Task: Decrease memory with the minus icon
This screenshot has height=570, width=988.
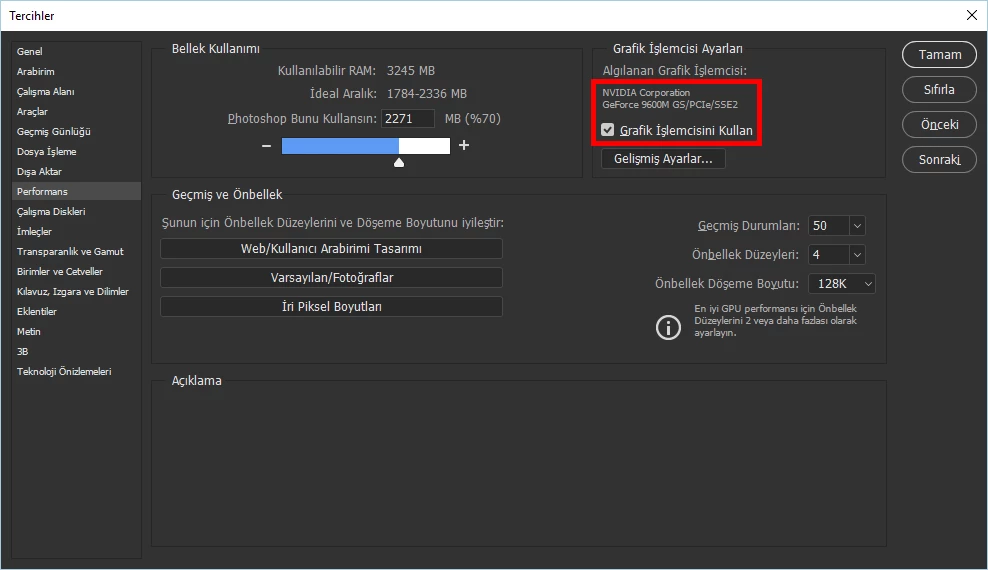Action: click(267, 145)
